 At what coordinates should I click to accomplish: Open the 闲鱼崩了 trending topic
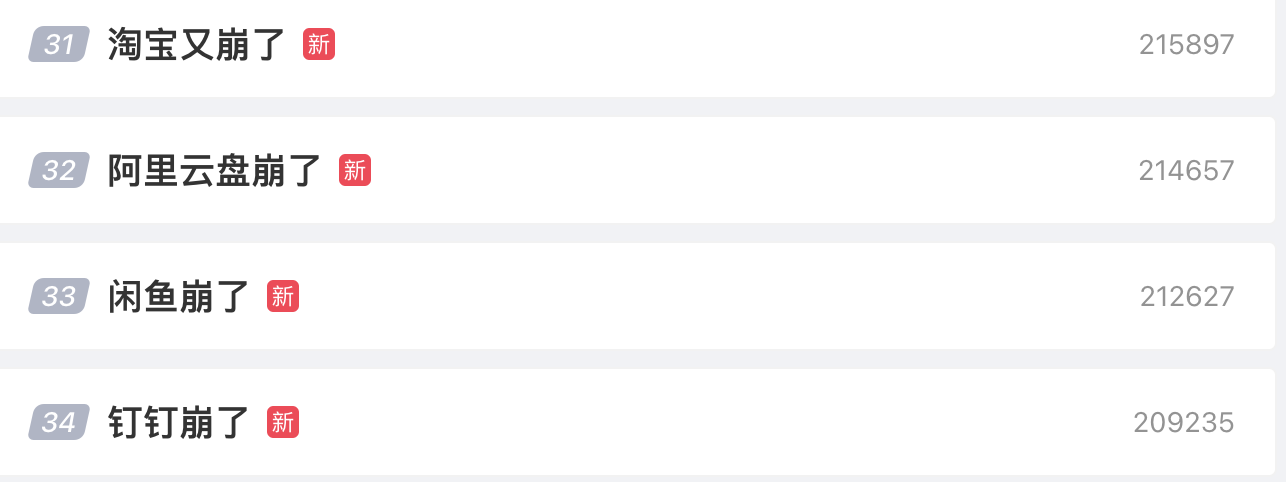179,296
